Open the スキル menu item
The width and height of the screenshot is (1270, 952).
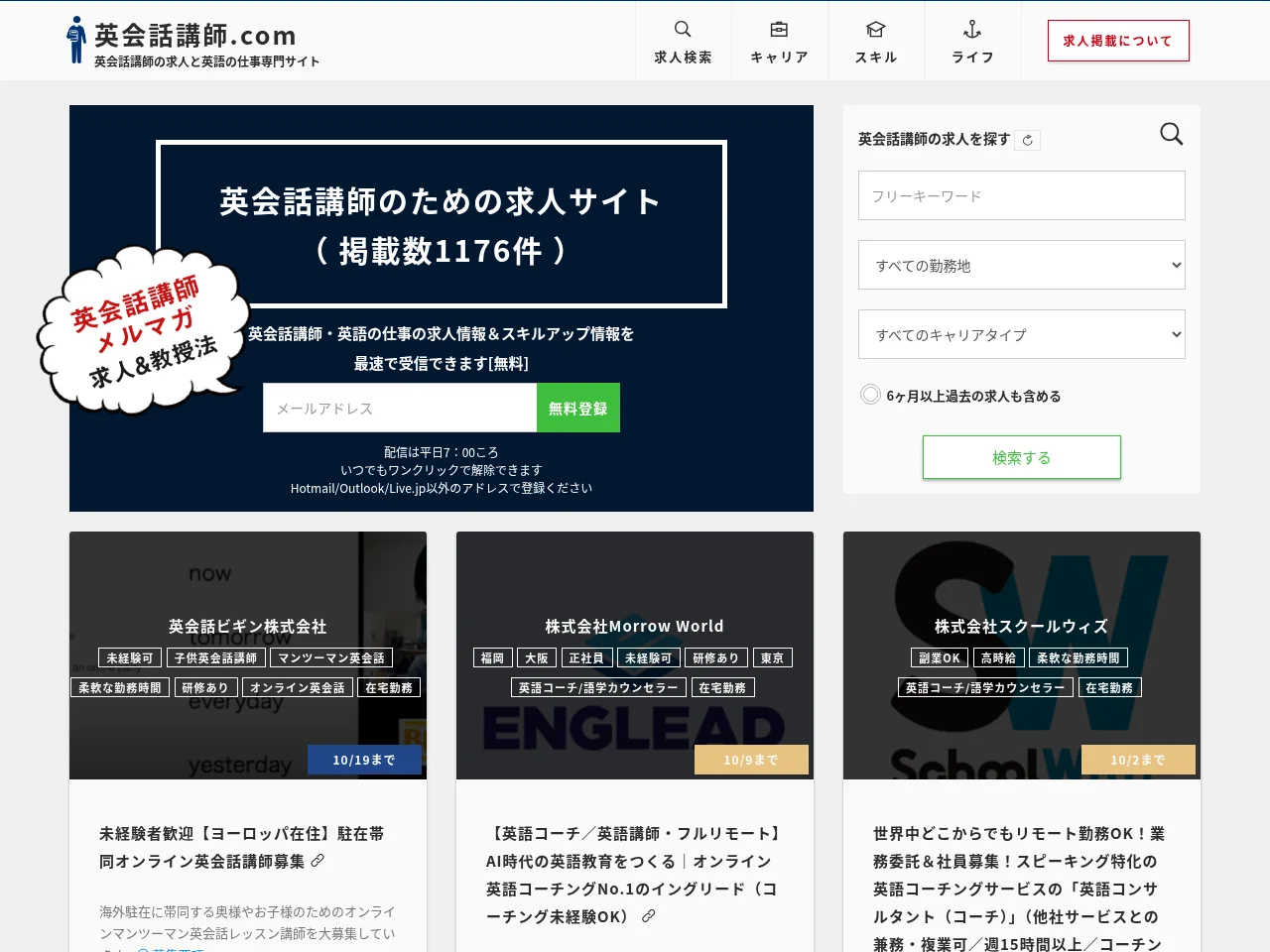pos(875,41)
